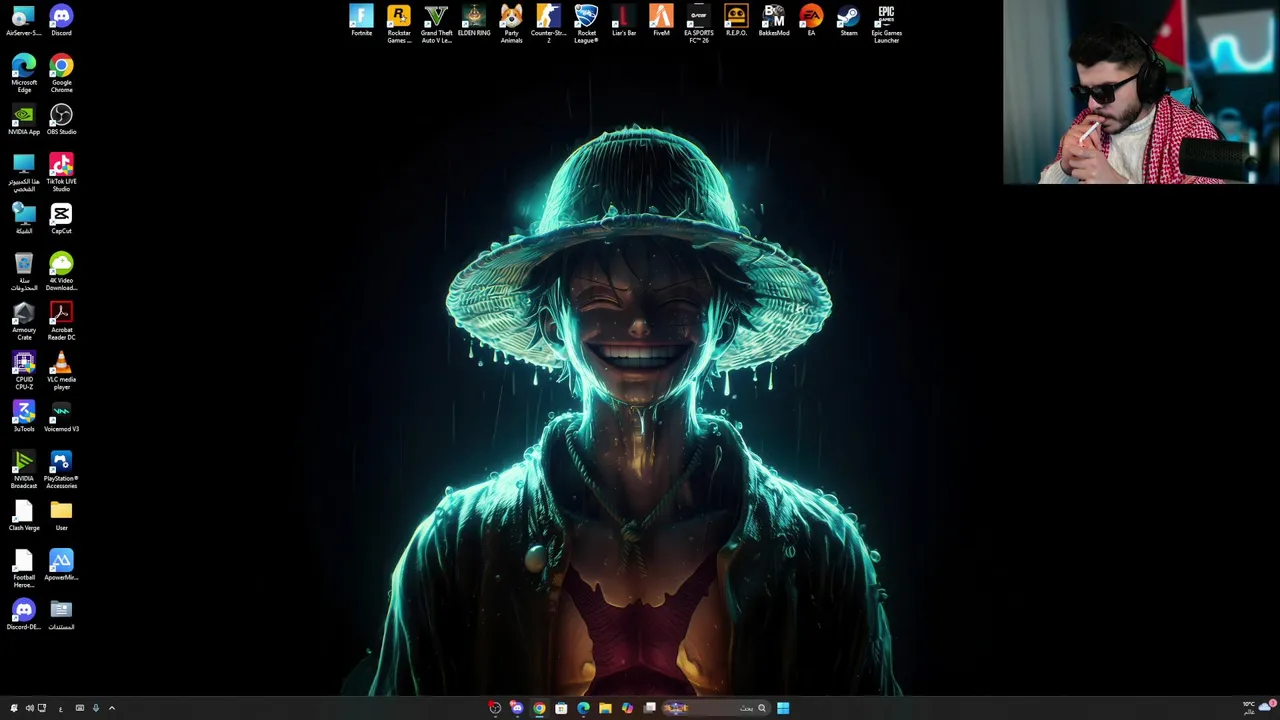1280x720 pixels.
Task: Select the EA SPORTS FC 26 shortcut
Action: [699, 24]
